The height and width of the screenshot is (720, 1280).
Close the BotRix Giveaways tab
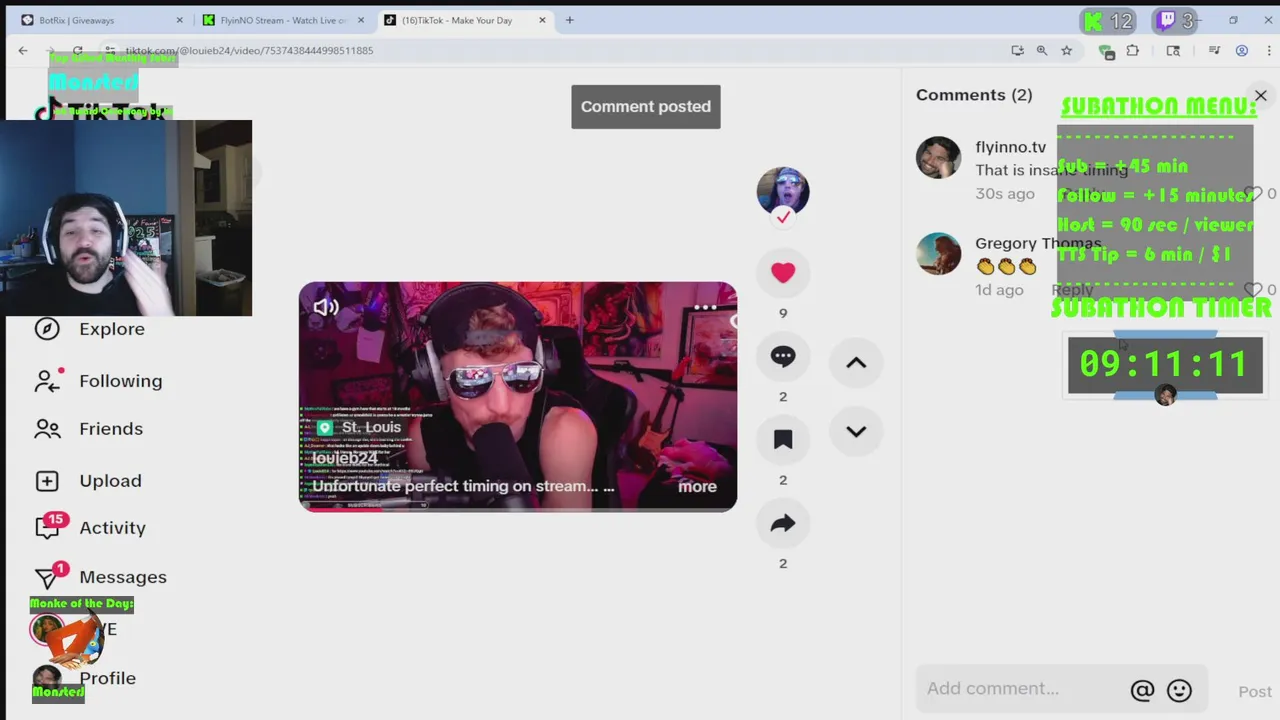[180, 20]
